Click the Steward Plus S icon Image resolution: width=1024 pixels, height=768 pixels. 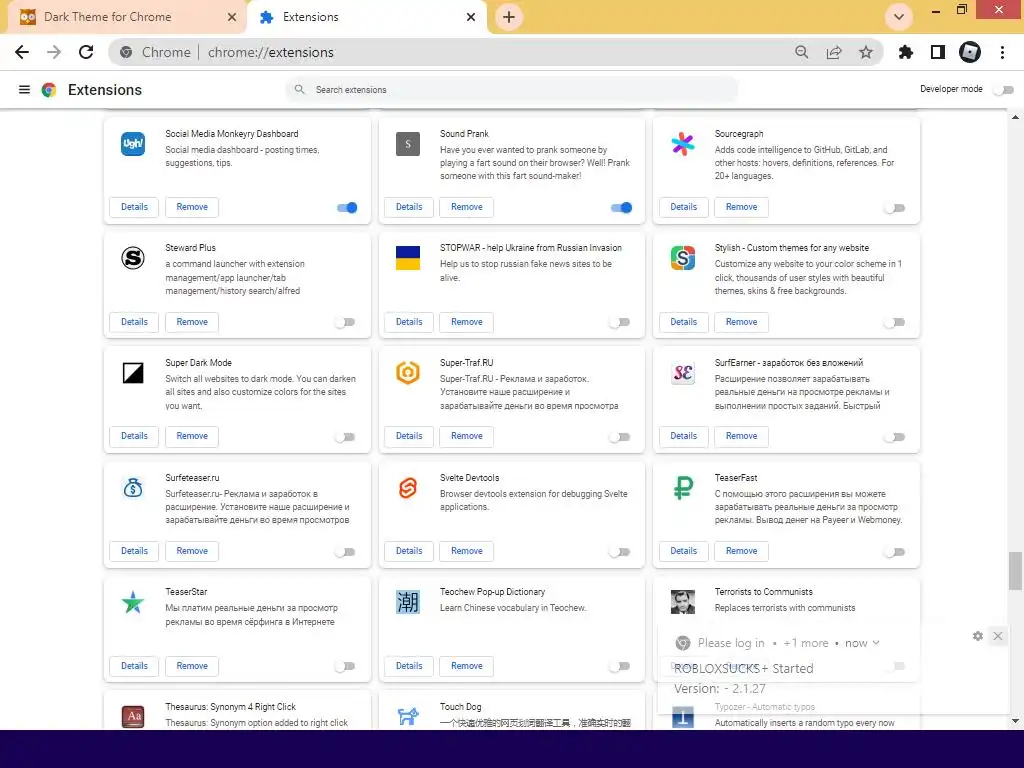coord(133,258)
